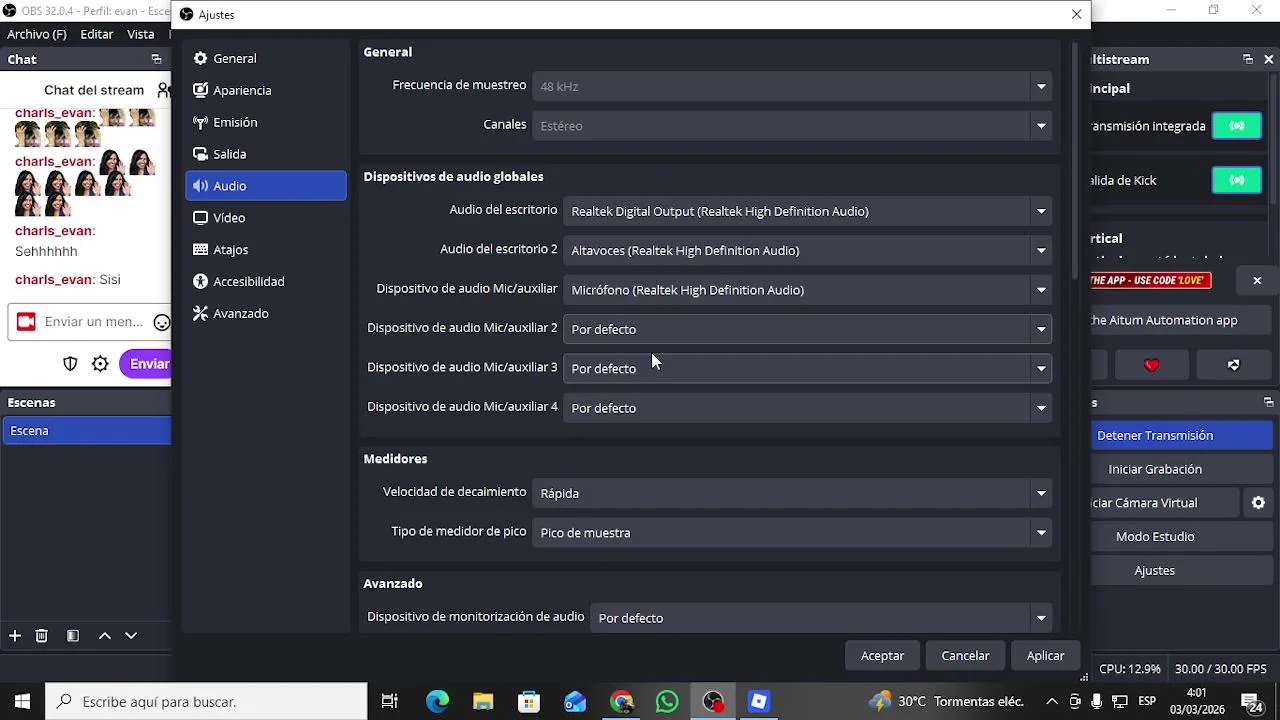Open the Vídeo settings section

click(x=265, y=218)
